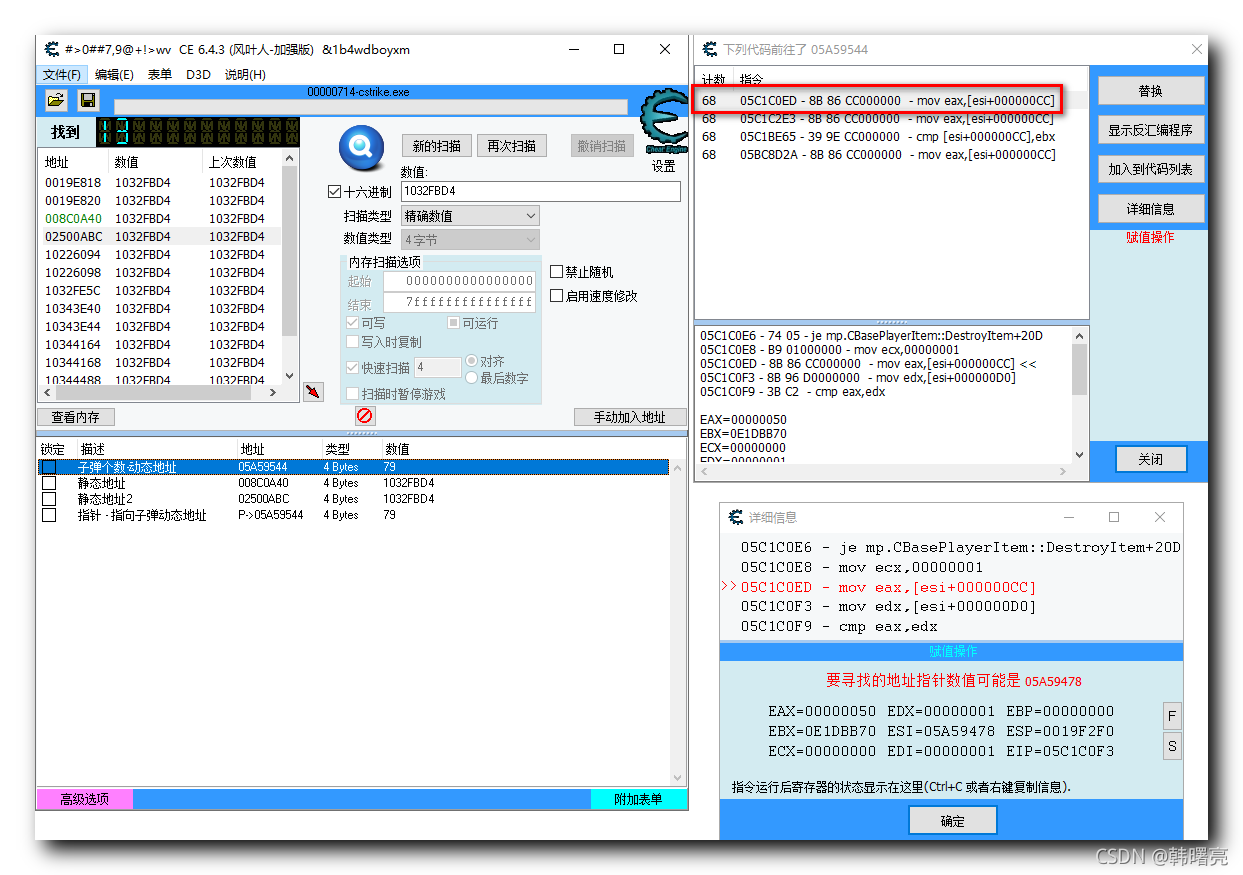This screenshot has width=1243, height=875.
Task: Select the 最后数字 radio button
Action: [x=472, y=378]
